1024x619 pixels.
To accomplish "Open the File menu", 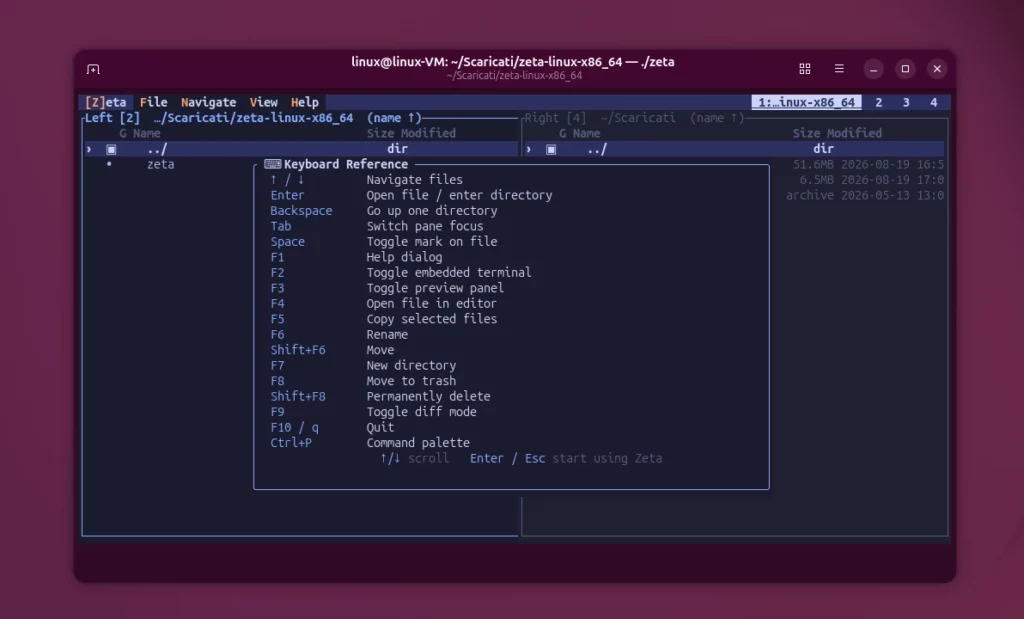I will pyautogui.click(x=153, y=103).
